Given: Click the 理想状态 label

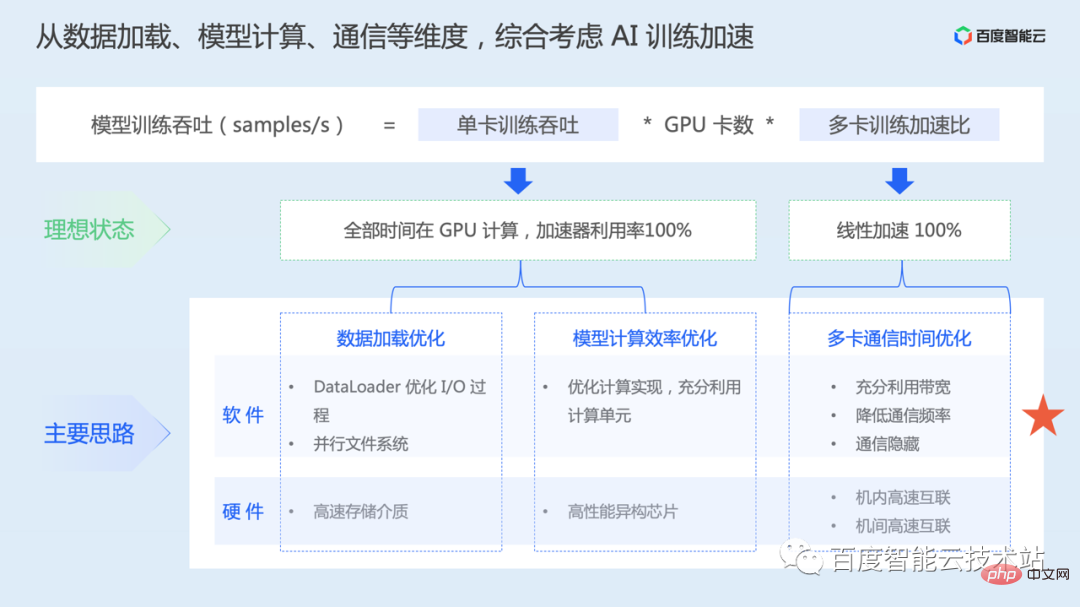Looking at the screenshot, I should tap(90, 229).
